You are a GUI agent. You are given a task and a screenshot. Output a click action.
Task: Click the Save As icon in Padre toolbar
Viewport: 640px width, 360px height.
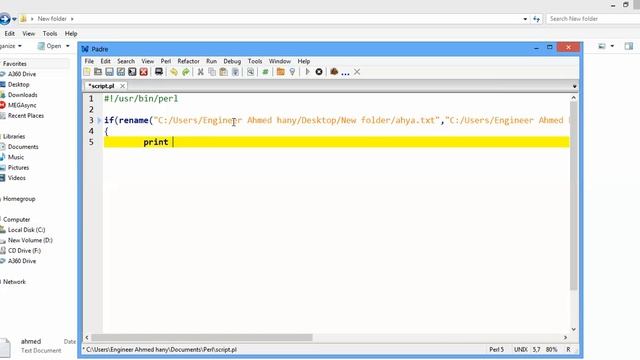point(121,72)
